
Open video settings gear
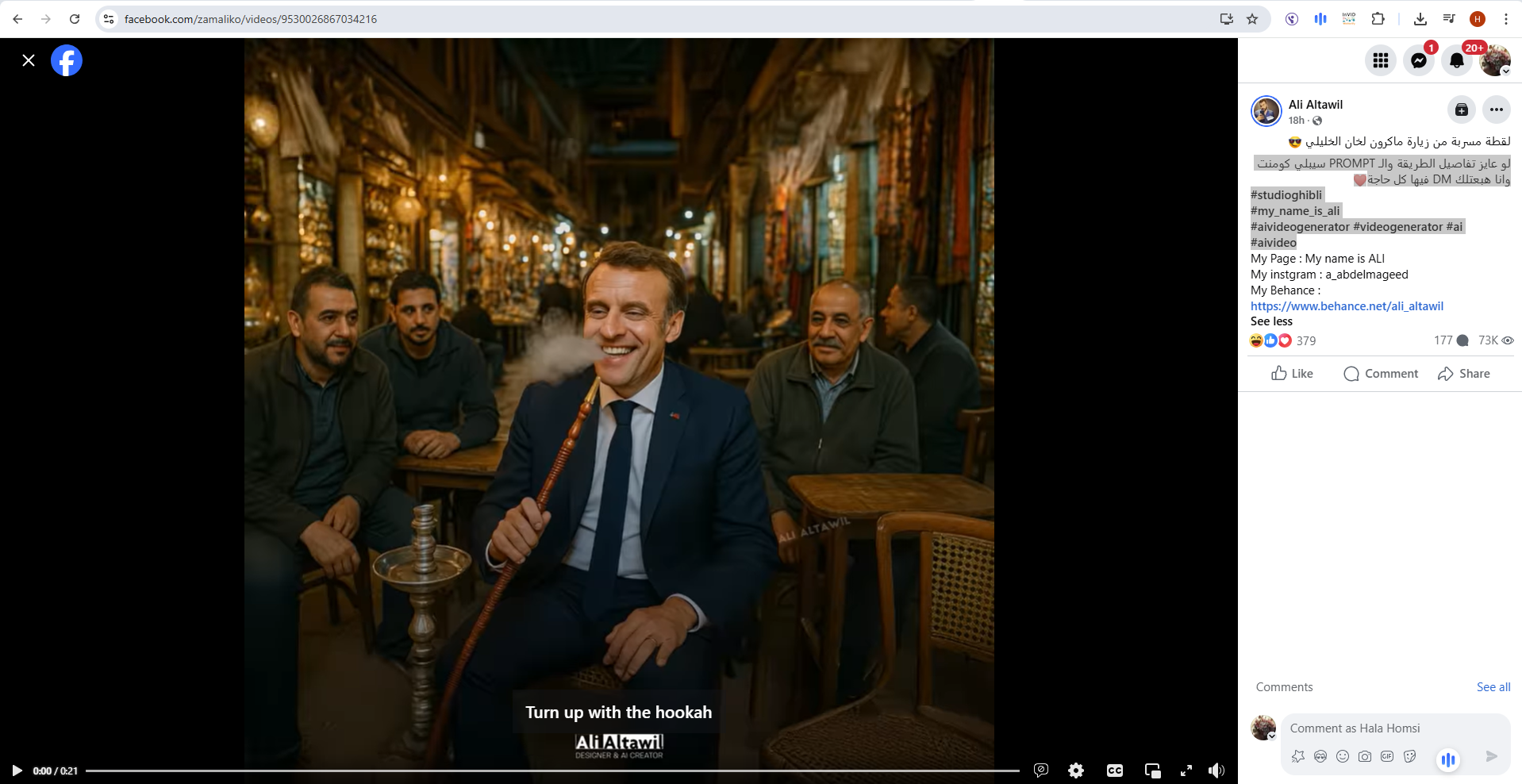pyautogui.click(x=1076, y=771)
